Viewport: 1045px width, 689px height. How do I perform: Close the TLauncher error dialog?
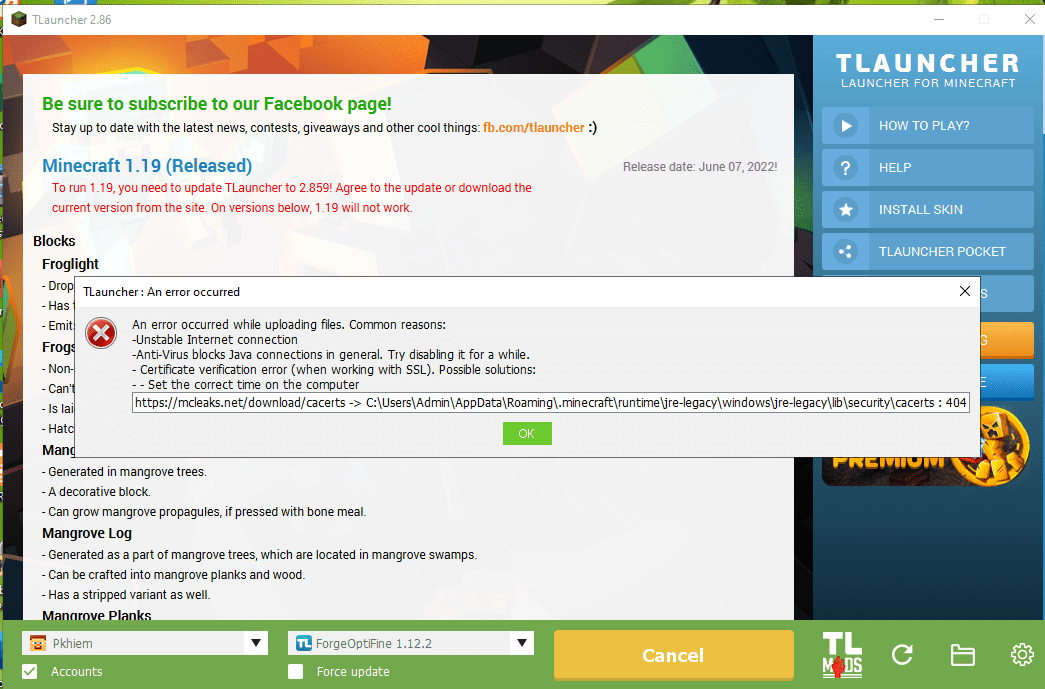964,291
